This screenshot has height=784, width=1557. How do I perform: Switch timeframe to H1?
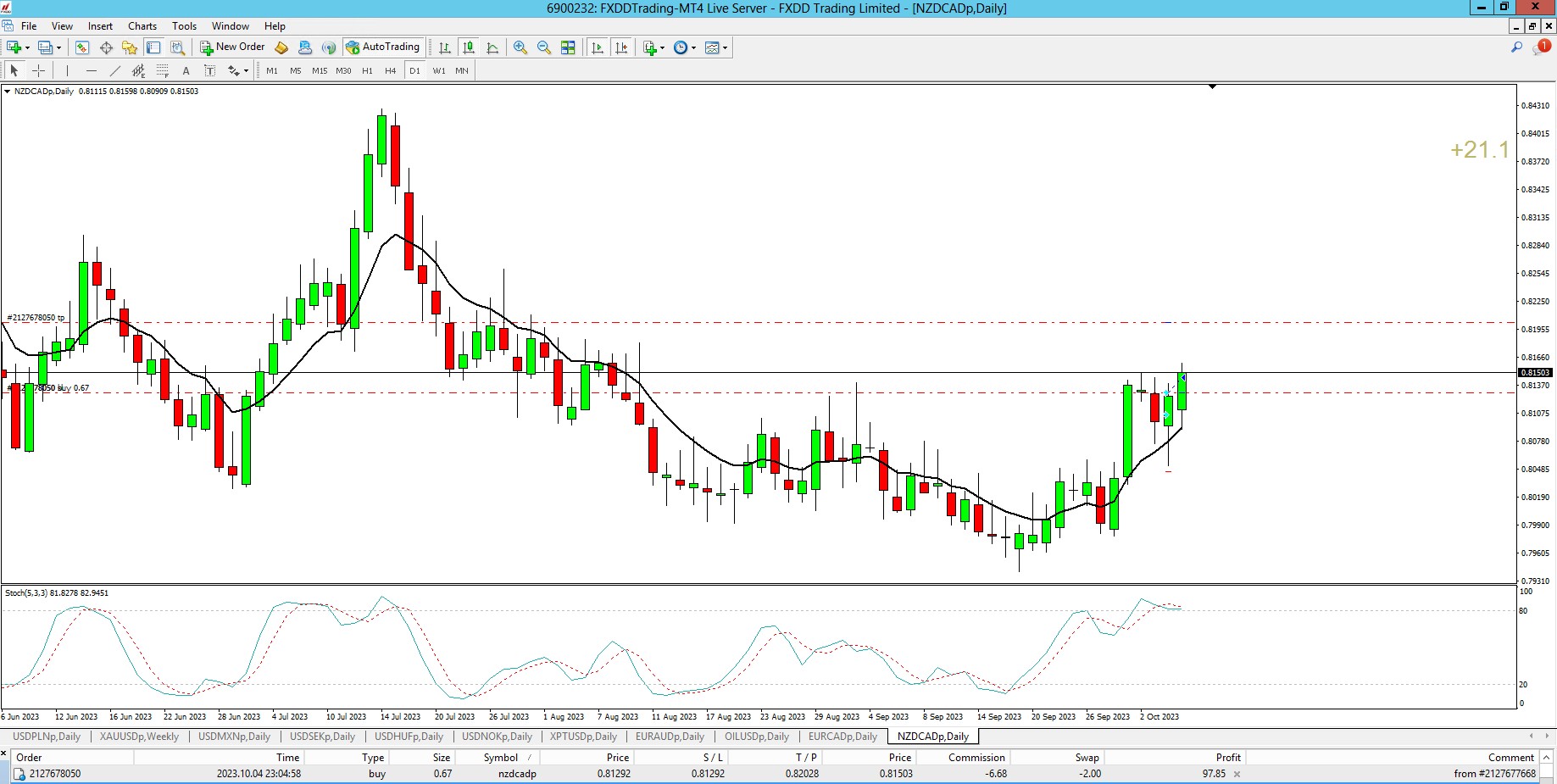[367, 70]
